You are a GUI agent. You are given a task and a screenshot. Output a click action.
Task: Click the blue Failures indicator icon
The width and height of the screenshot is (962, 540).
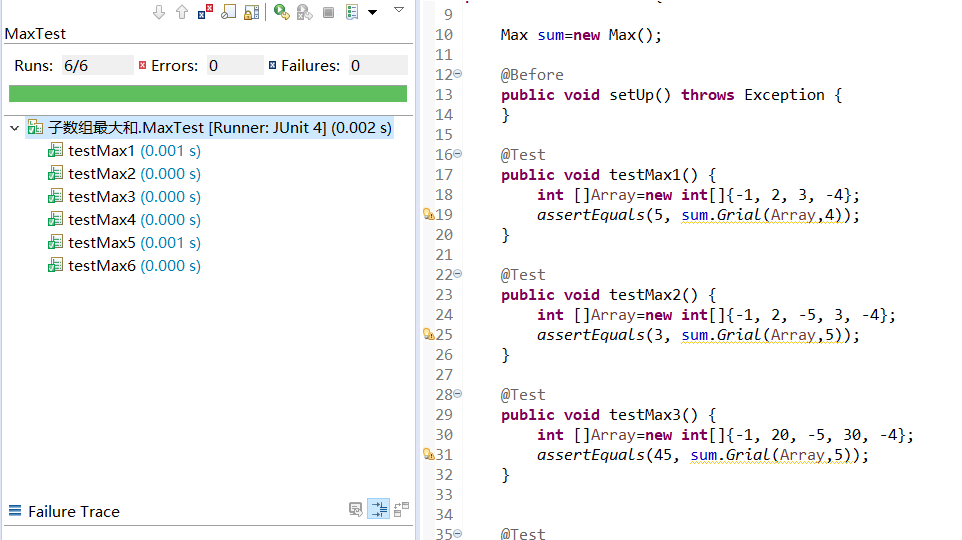tap(272, 65)
